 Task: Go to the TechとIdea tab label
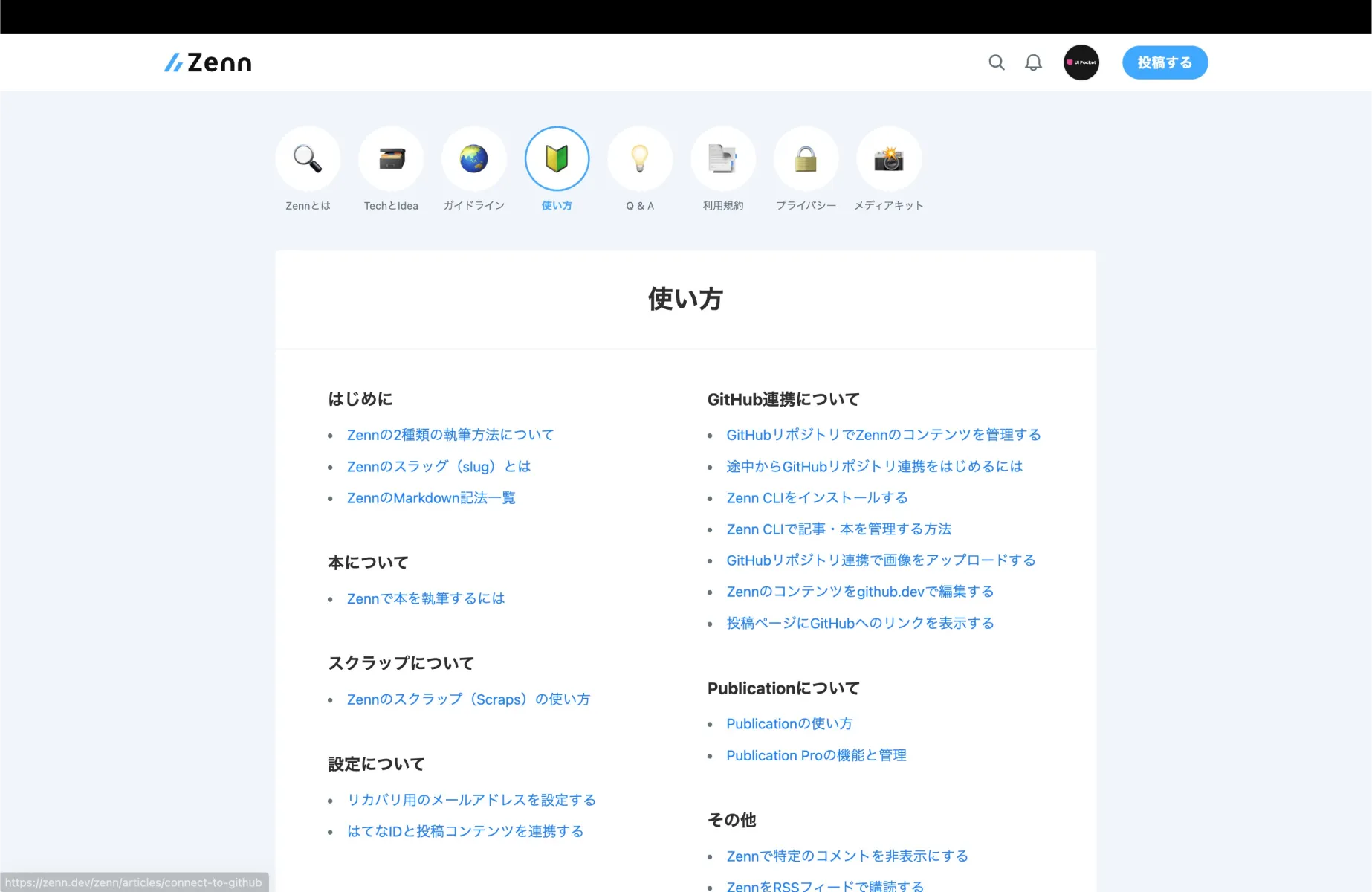[x=391, y=206]
